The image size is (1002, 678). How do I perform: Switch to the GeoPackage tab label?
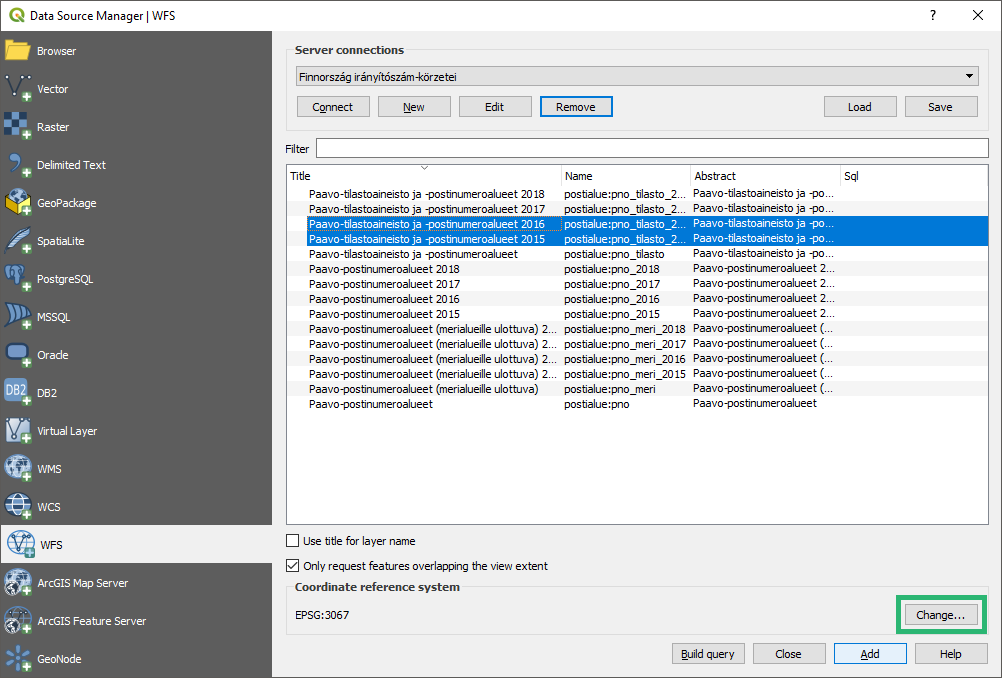click(66, 203)
